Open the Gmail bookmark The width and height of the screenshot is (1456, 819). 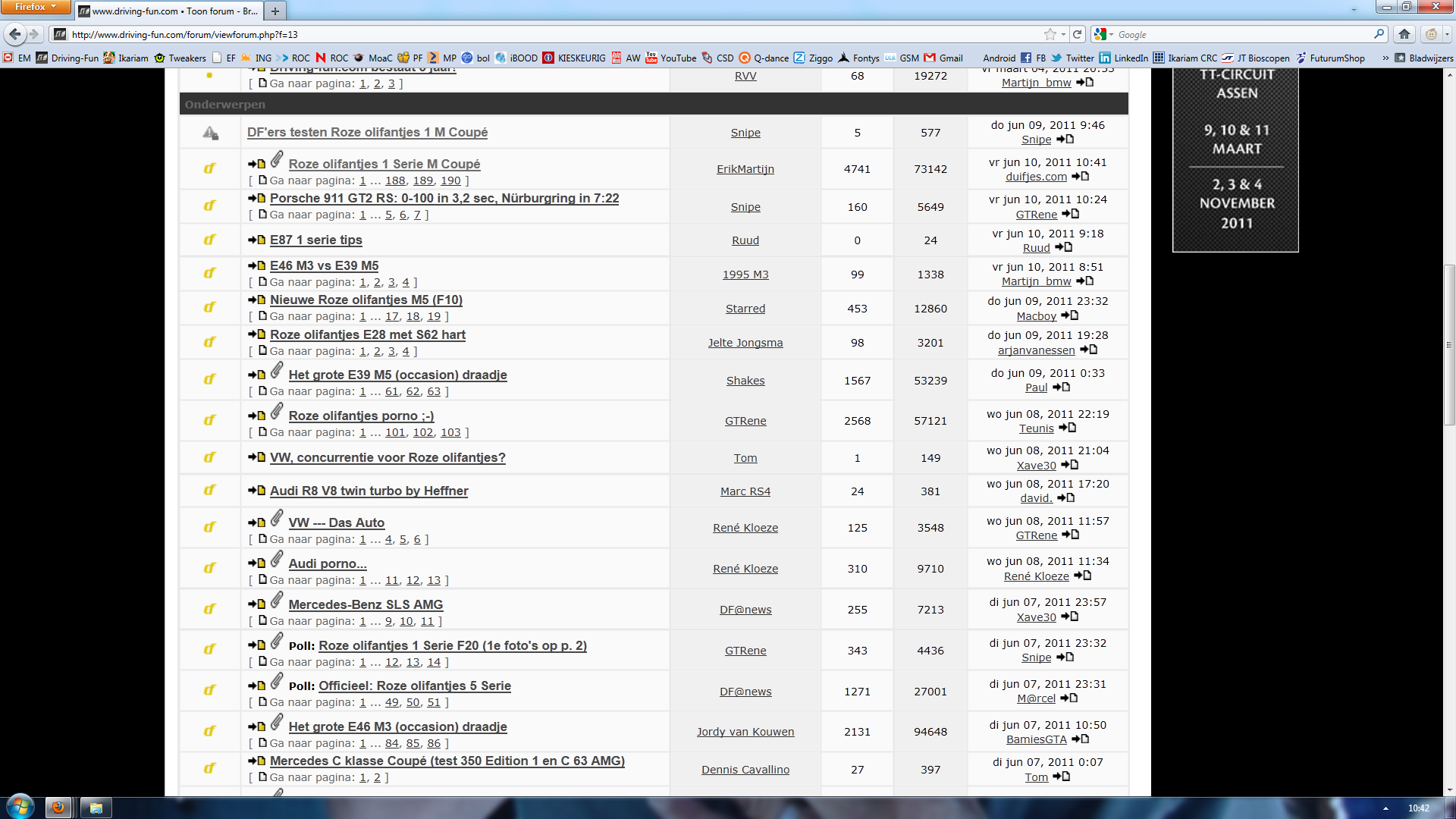943,58
